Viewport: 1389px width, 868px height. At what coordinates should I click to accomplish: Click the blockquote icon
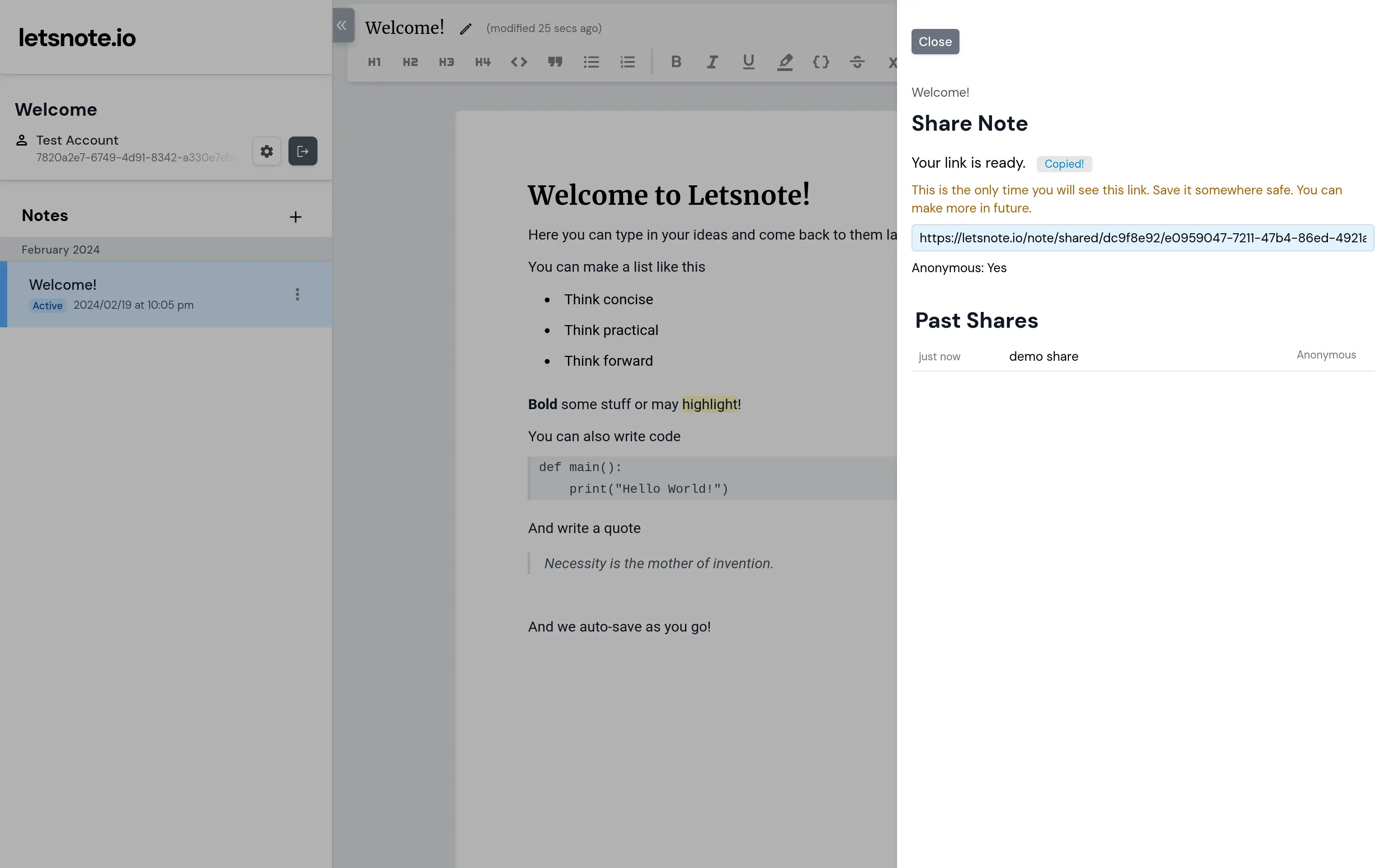pos(554,62)
